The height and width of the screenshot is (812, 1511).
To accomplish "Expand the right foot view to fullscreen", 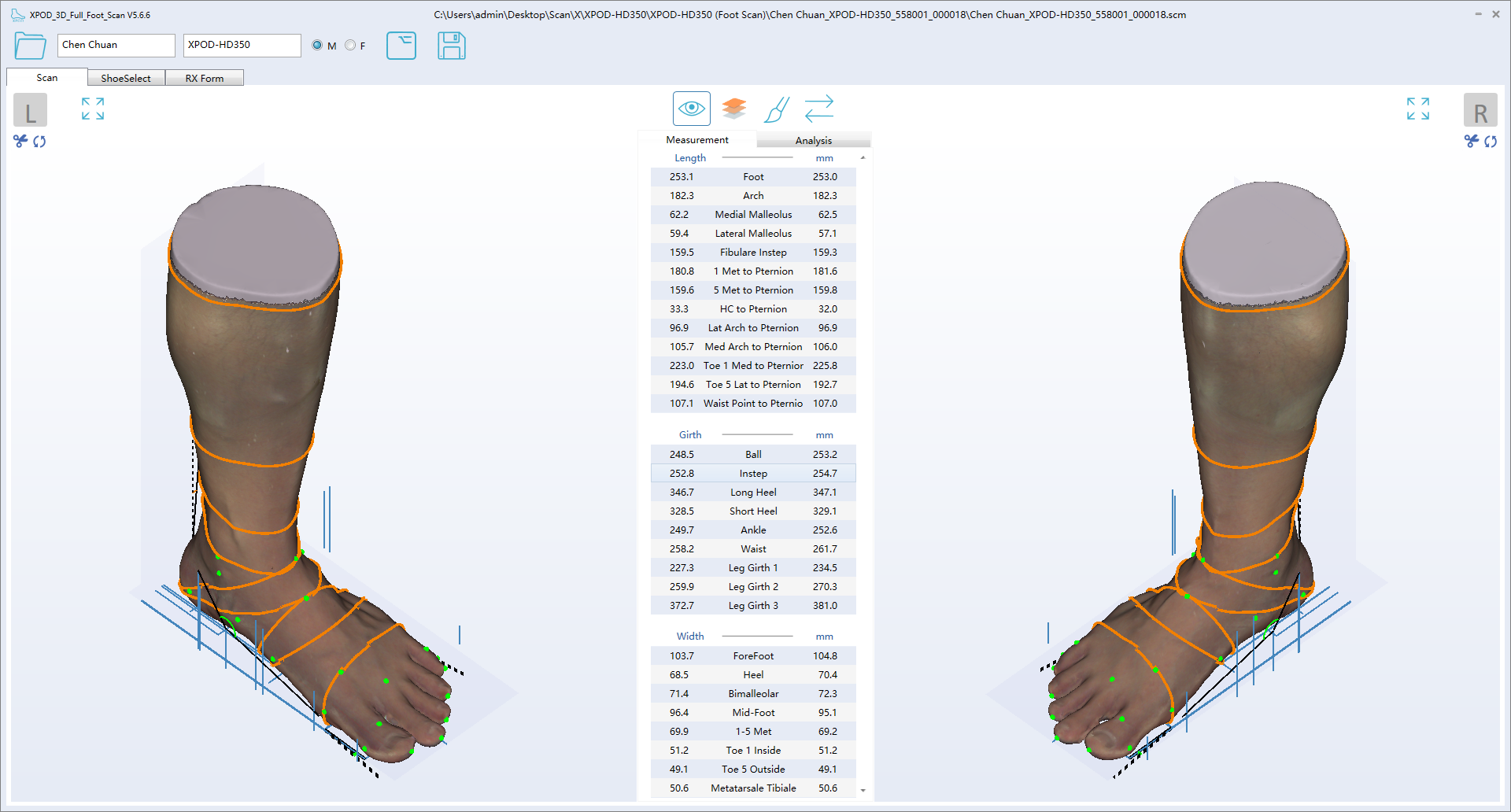I will point(1417,109).
